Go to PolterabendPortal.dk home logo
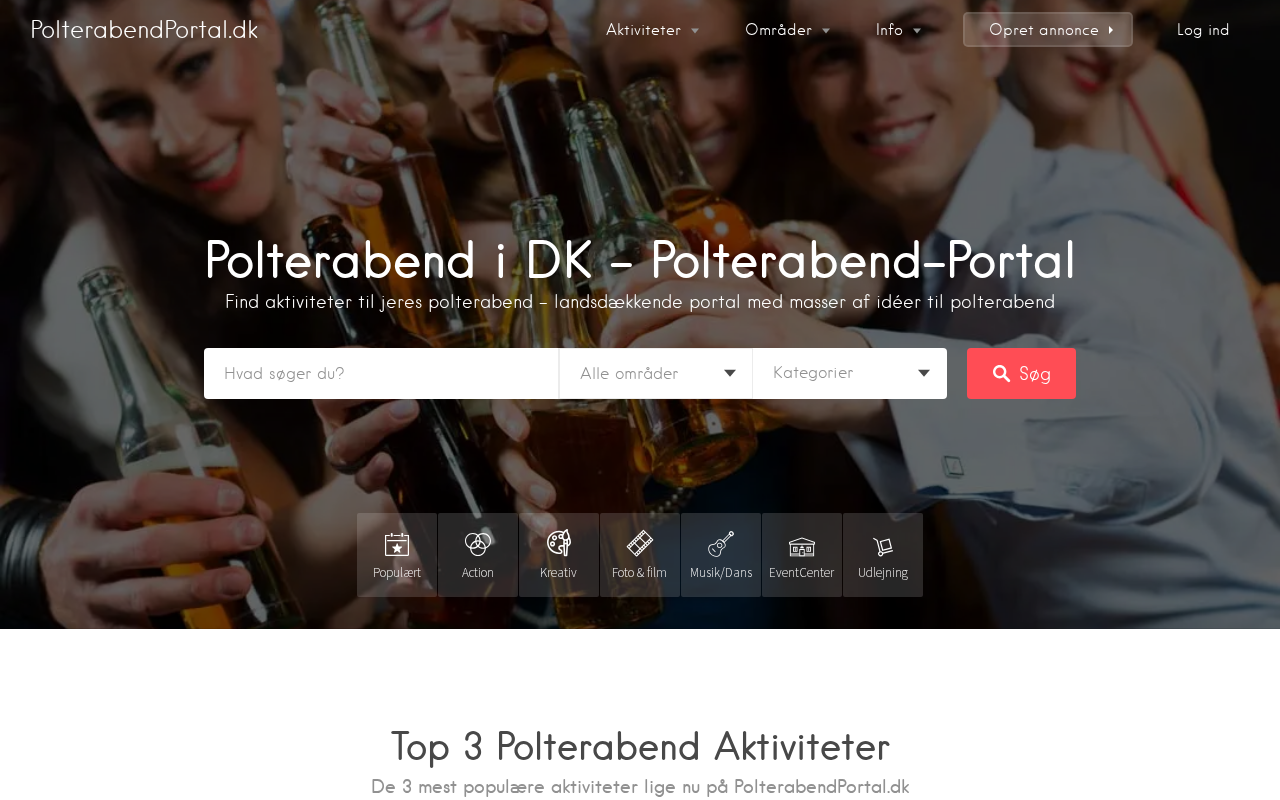The height and width of the screenshot is (800, 1280). (x=144, y=30)
